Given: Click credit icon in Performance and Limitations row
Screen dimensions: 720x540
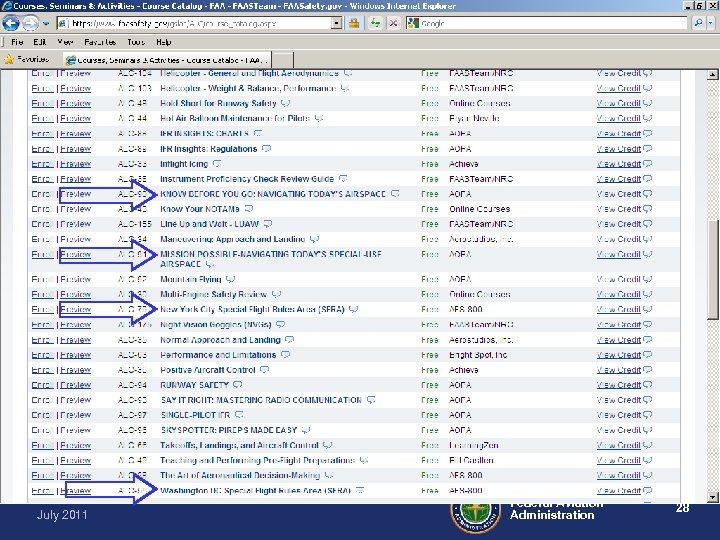Looking at the screenshot, I should point(647,355).
